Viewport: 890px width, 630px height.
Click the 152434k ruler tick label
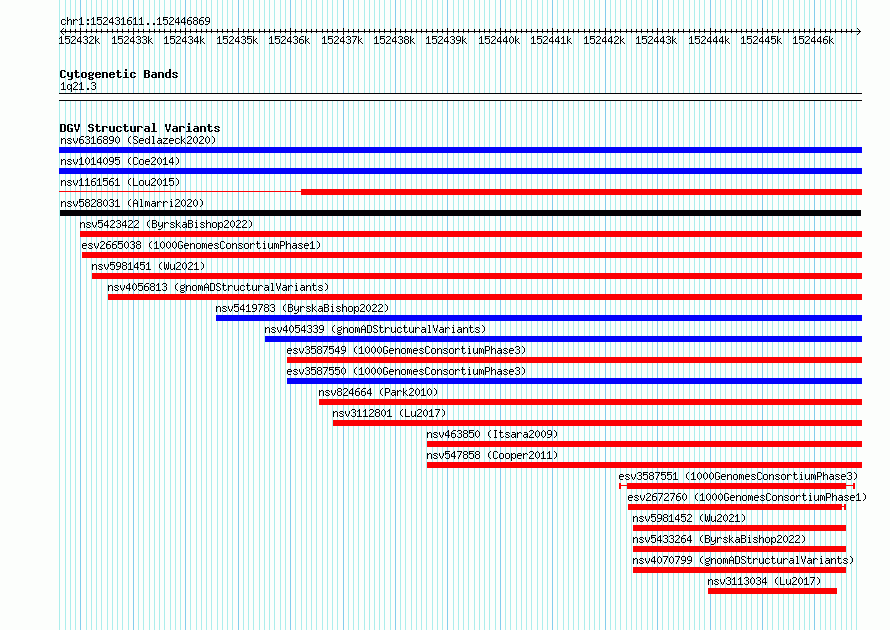pos(184,40)
